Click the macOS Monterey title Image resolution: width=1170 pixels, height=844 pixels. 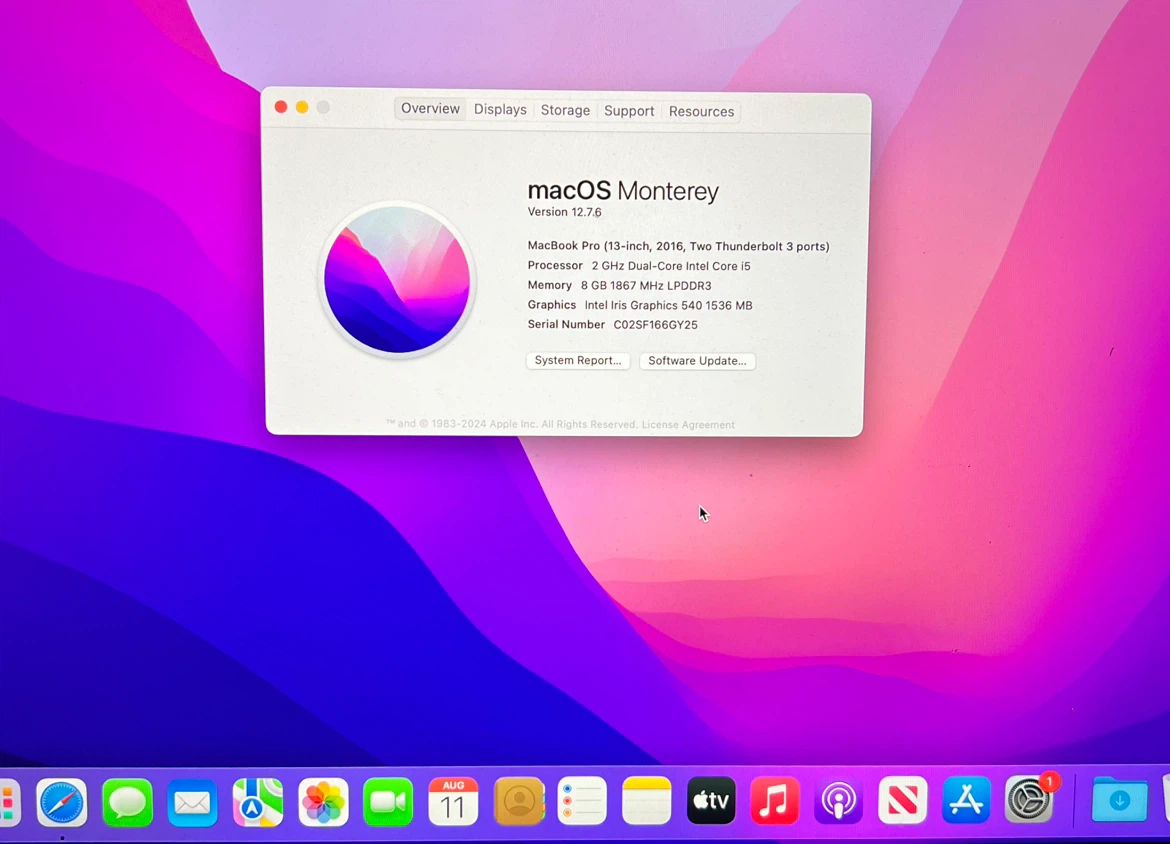point(623,191)
